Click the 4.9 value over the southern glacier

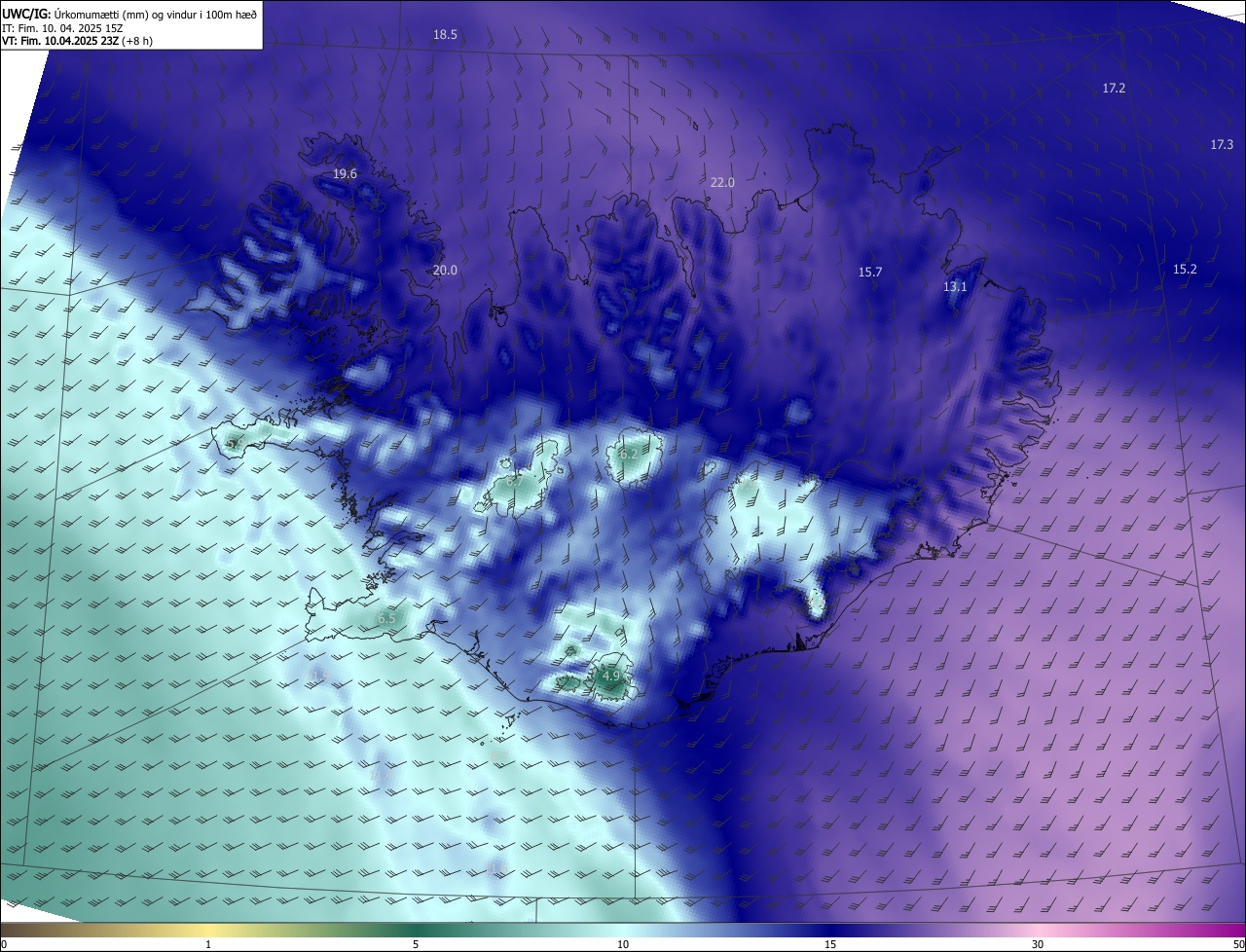(611, 676)
